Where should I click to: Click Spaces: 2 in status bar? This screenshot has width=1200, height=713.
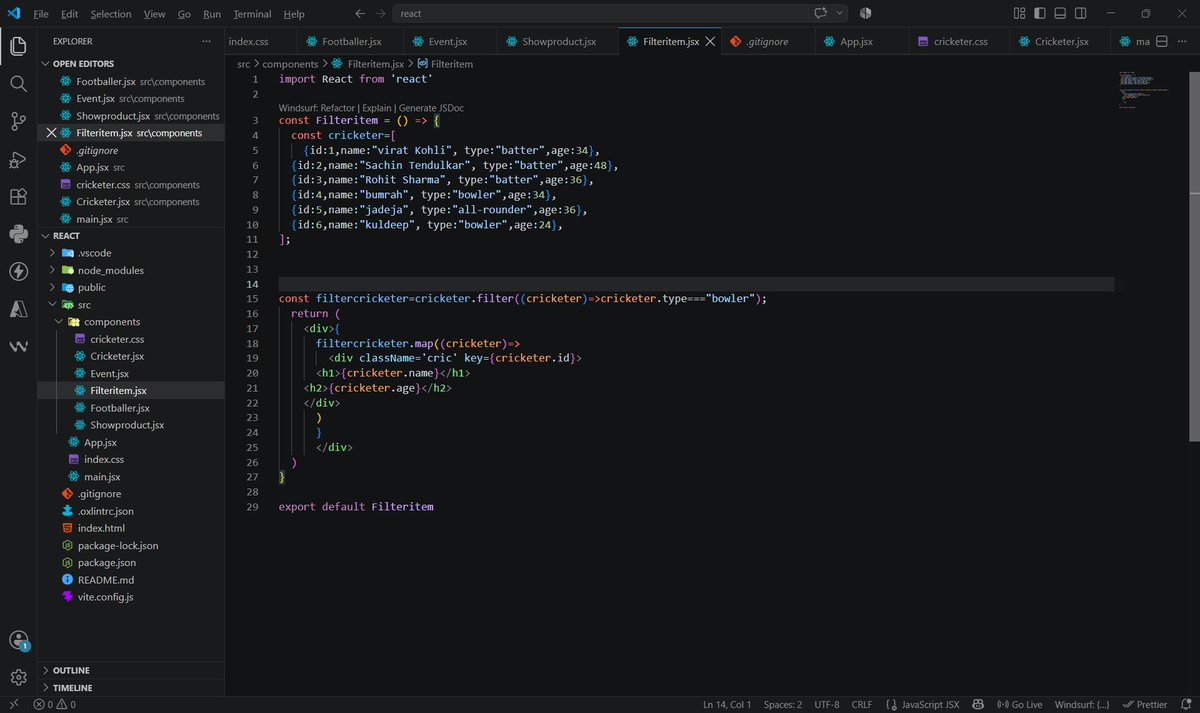(x=783, y=704)
